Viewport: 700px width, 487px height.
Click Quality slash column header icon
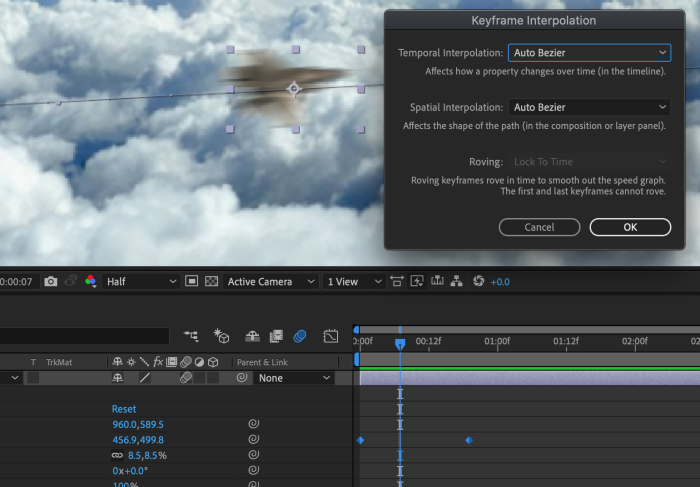click(144, 362)
